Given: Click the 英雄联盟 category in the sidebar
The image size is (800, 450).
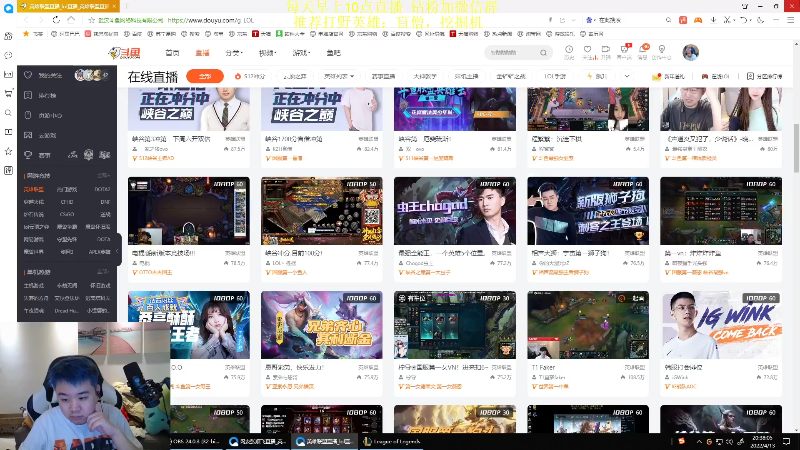Looking at the screenshot, I should click(x=34, y=189).
